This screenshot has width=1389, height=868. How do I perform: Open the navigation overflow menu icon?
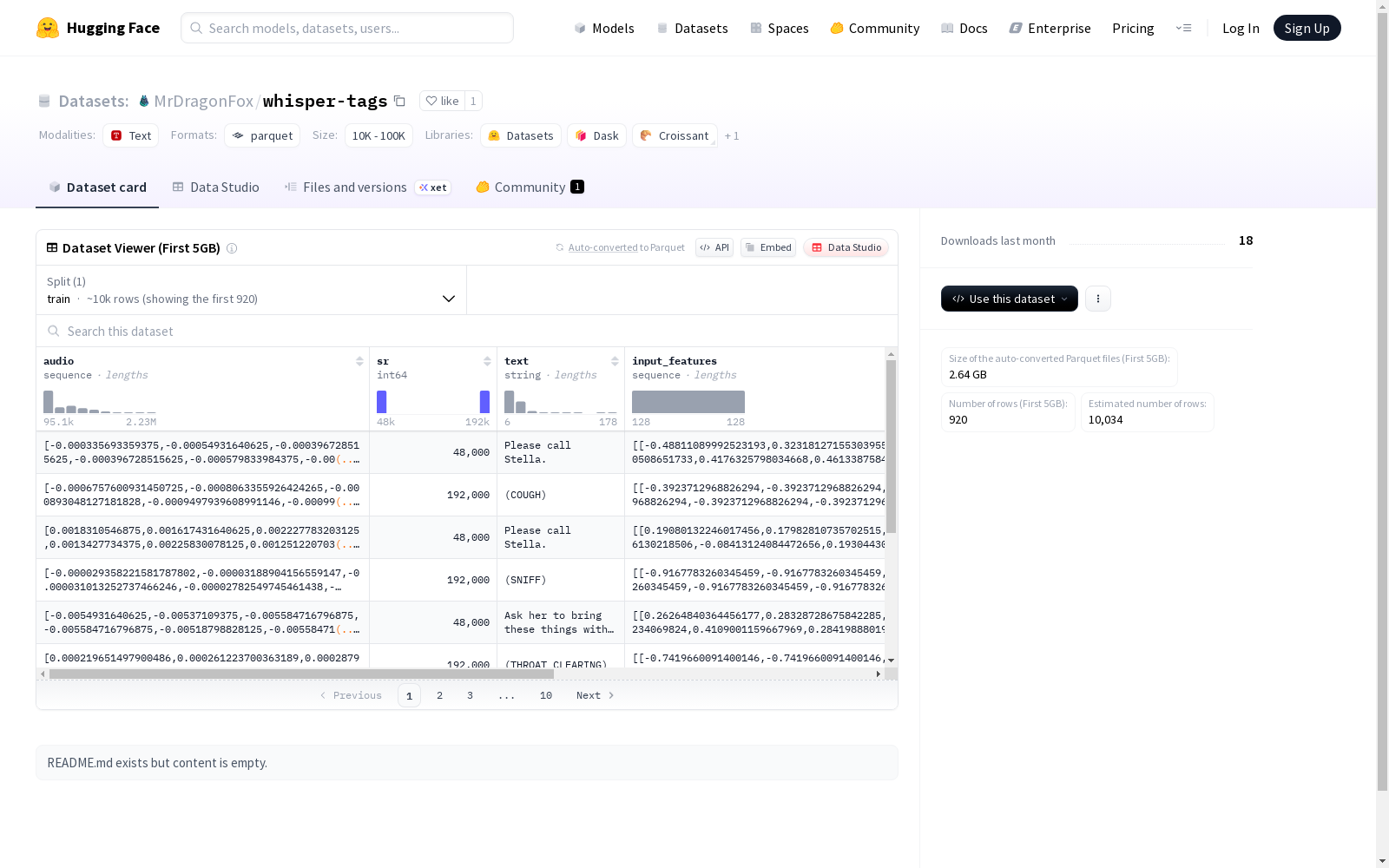1183,28
